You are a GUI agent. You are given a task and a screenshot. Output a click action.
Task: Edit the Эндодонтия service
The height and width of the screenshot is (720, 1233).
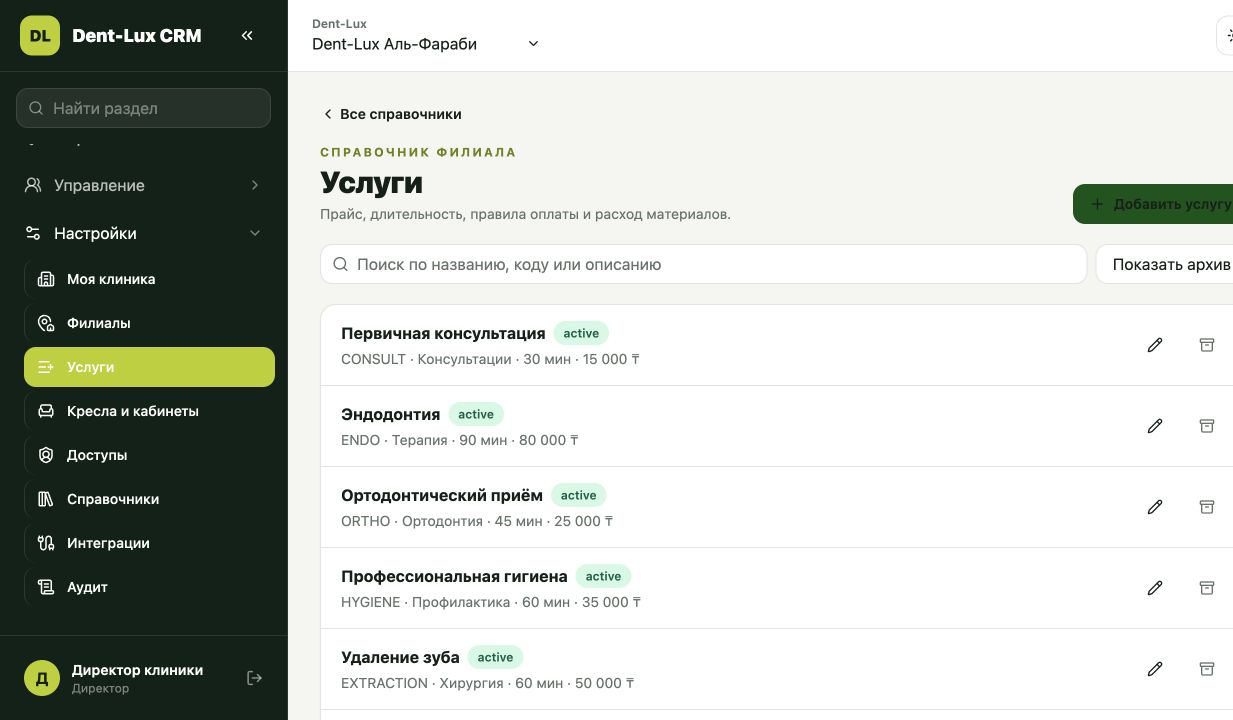tap(1155, 426)
